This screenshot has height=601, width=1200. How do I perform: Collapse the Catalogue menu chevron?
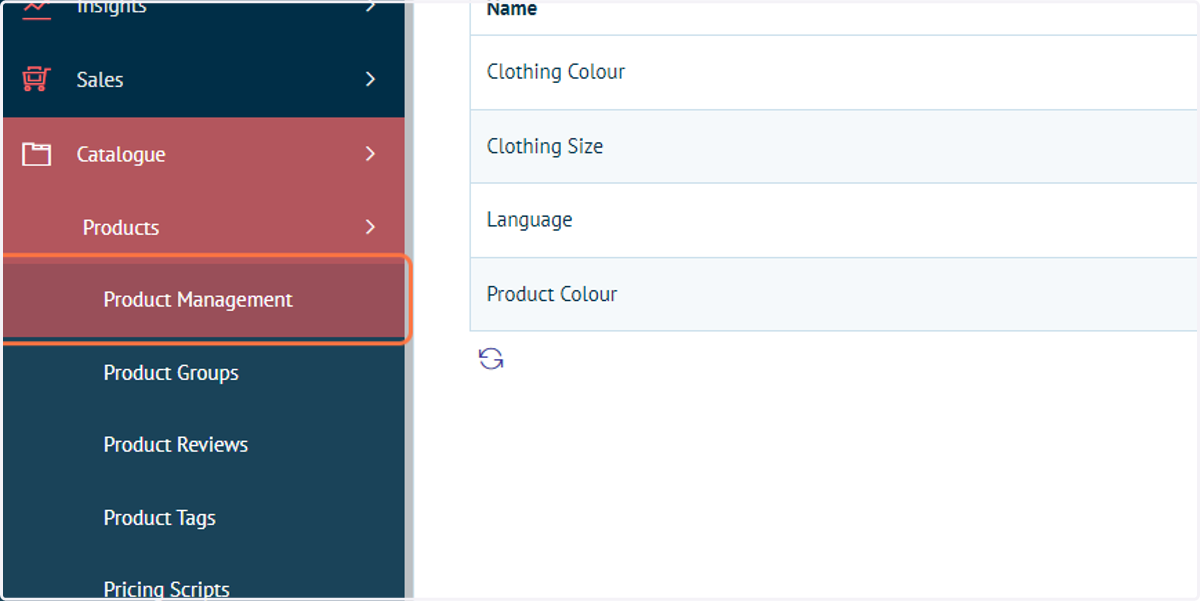[x=370, y=154]
